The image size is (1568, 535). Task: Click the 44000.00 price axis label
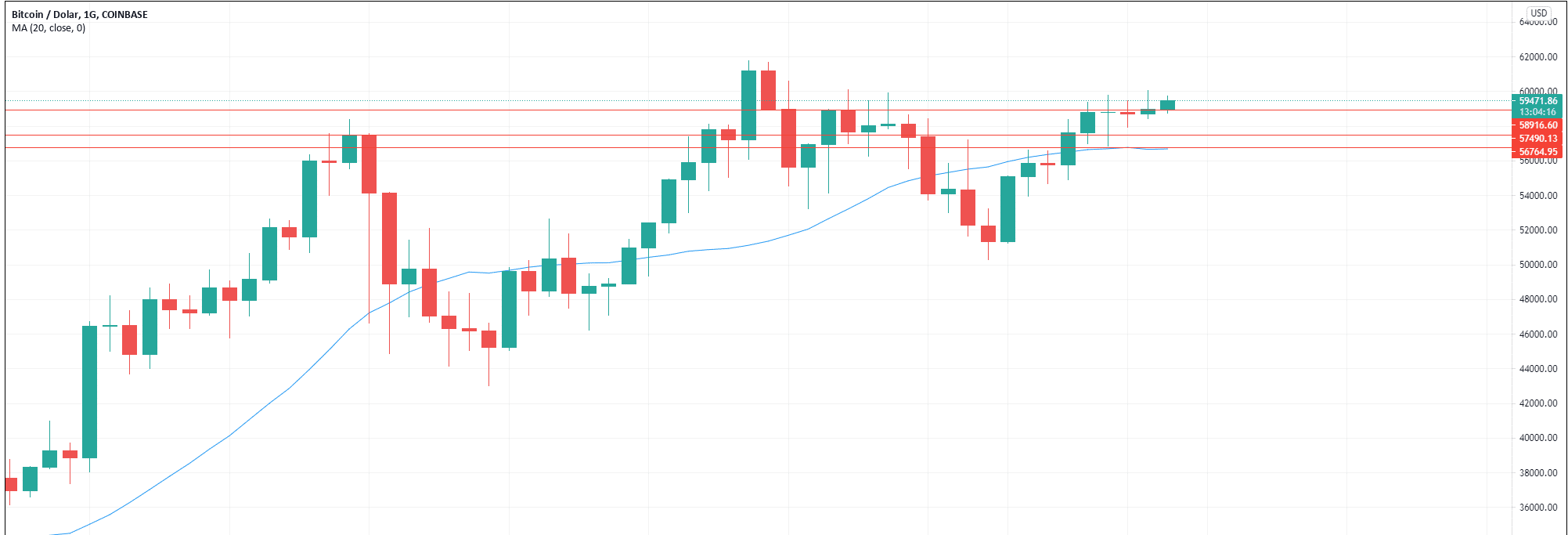[1537, 369]
